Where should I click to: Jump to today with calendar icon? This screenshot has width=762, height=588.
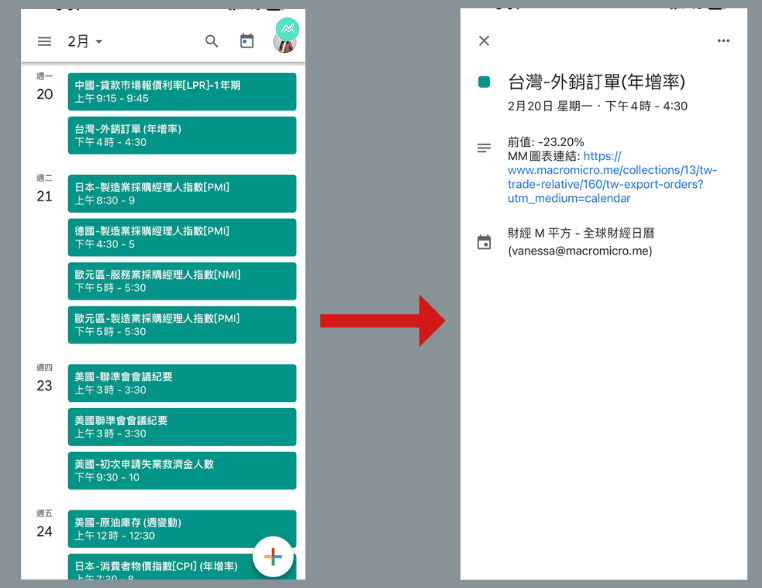pyautogui.click(x=247, y=41)
